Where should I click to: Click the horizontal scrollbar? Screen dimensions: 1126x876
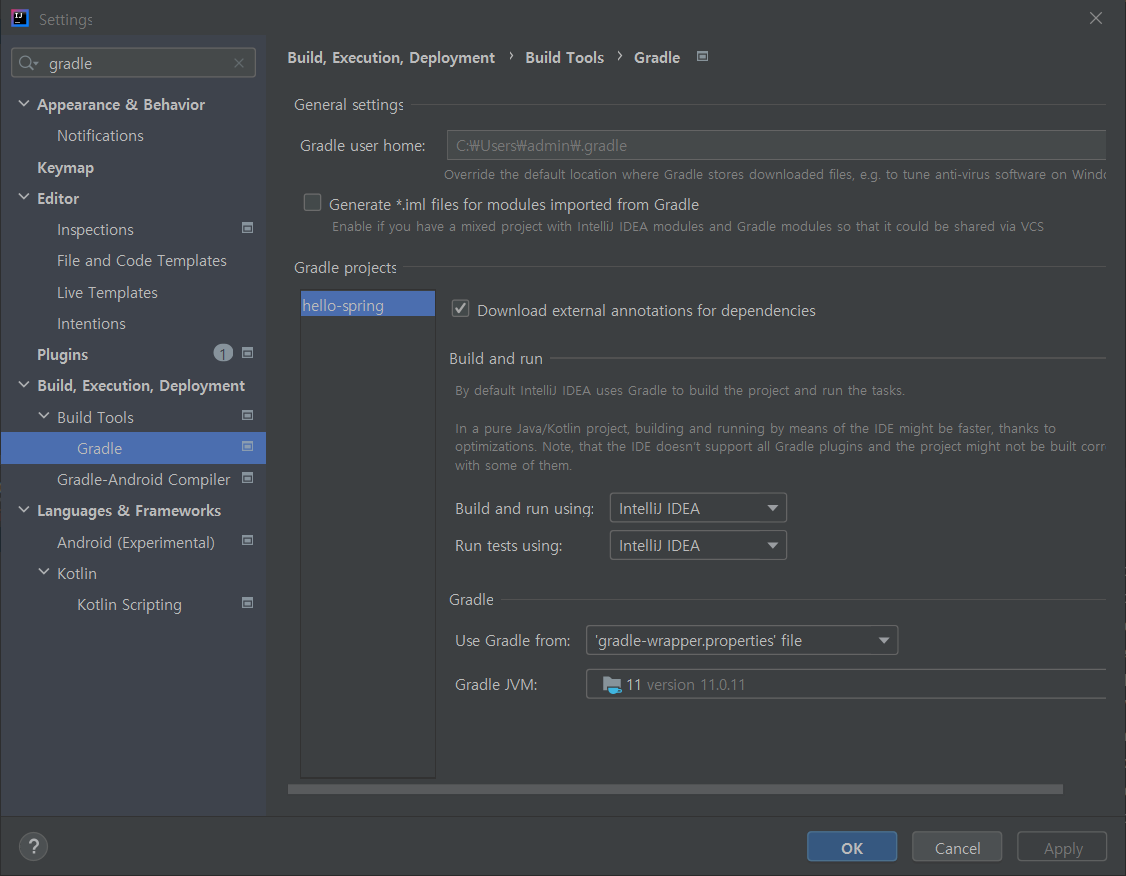pos(675,789)
